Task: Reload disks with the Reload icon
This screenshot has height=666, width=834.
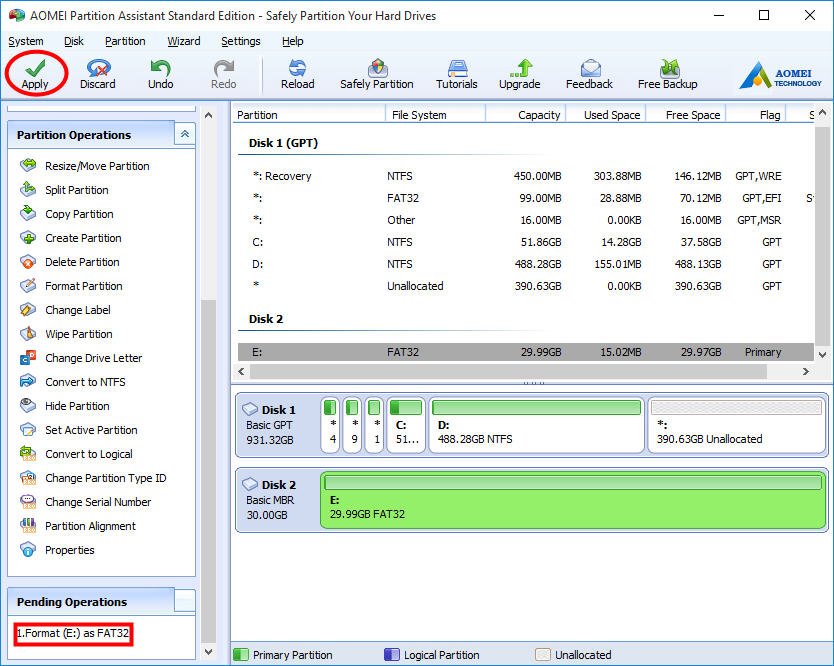Action: [297, 73]
